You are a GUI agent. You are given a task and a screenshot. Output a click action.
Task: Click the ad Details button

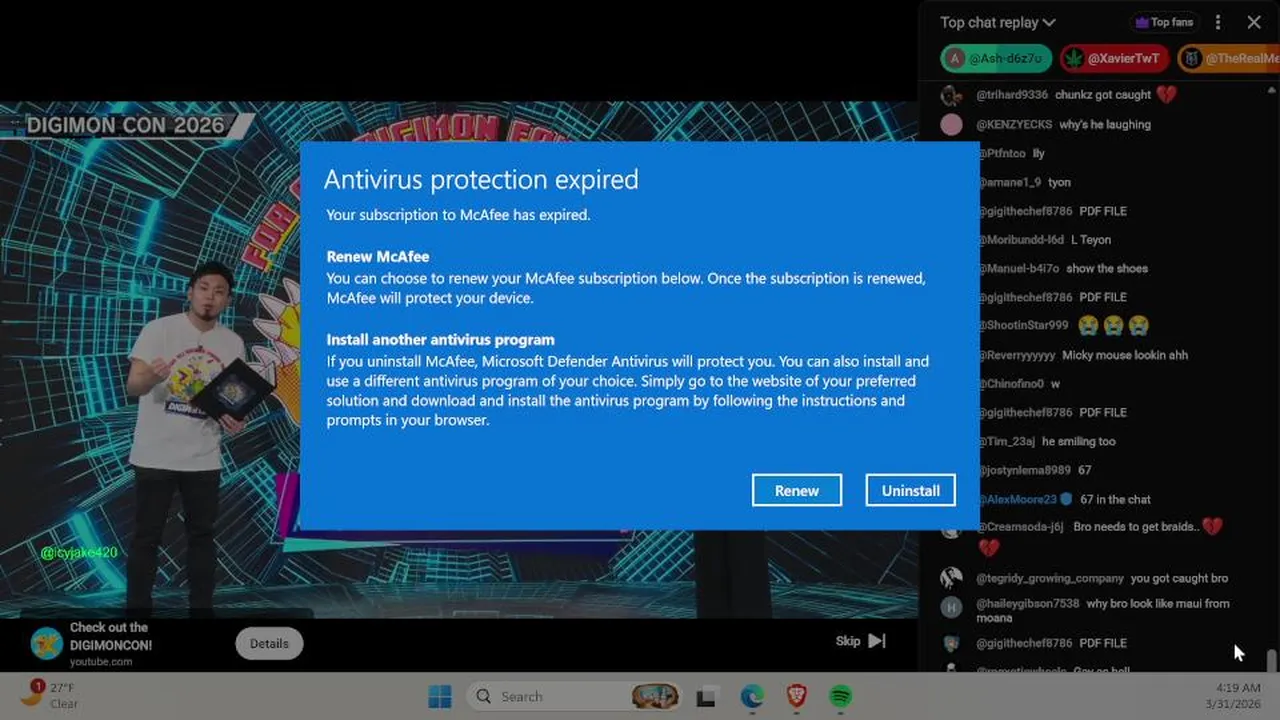click(269, 644)
